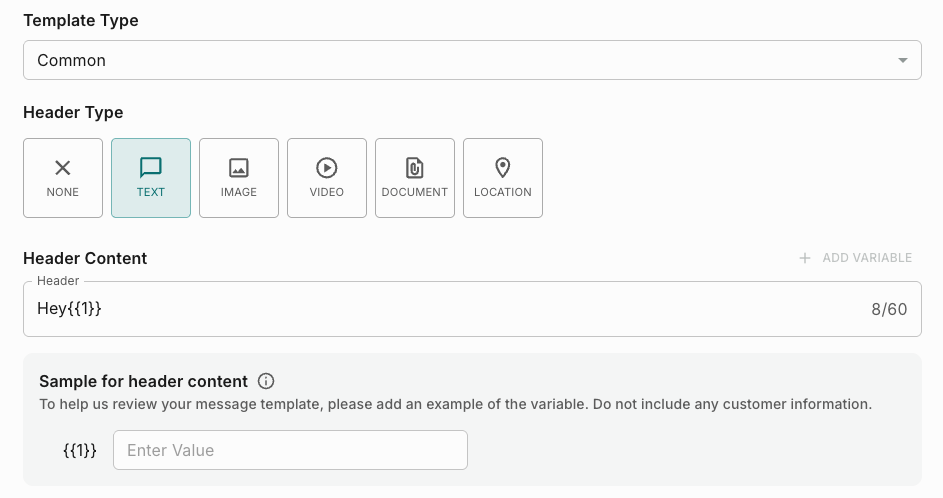Click the plus icon next to ADD VARIABLE
Screen dimensions: 943x498
(805, 258)
